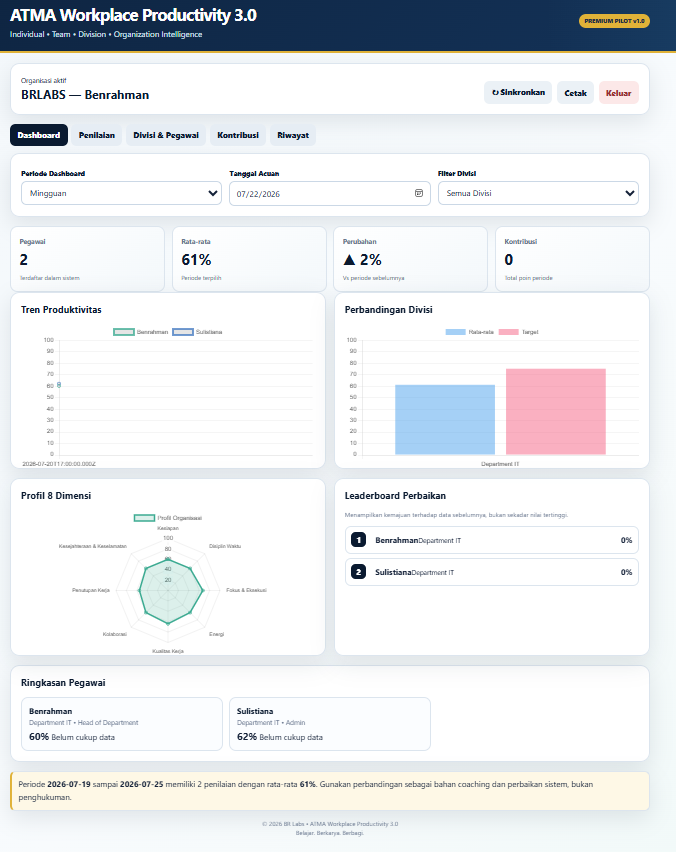Click the Cetak button
Screen dimensions: 676x852
click(575, 93)
